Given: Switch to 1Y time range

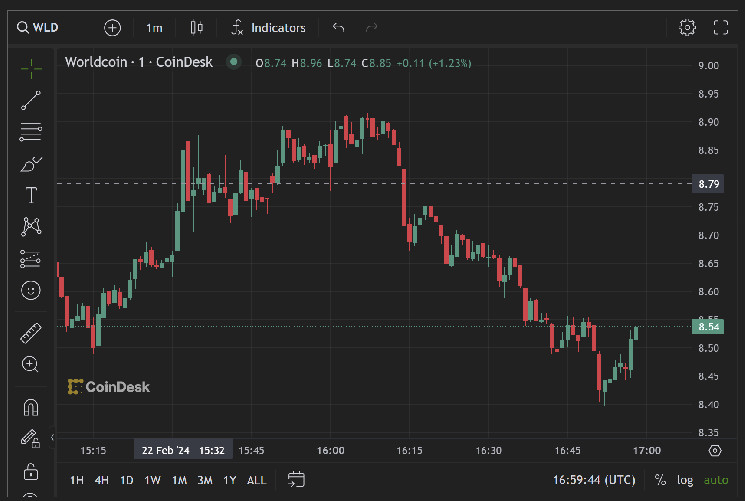Looking at the screenshot, I should [230, 480].
